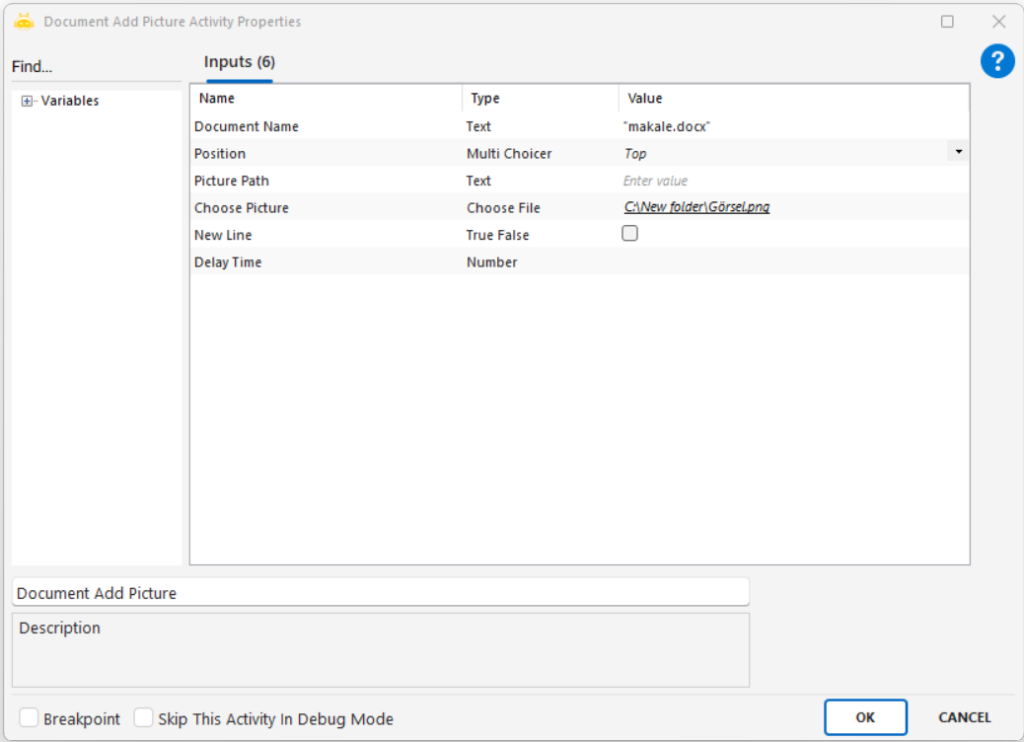Open the Position dropdown arrow
Image resolution: width=1024 pixels, height=742 pixels.
[959, 152]
